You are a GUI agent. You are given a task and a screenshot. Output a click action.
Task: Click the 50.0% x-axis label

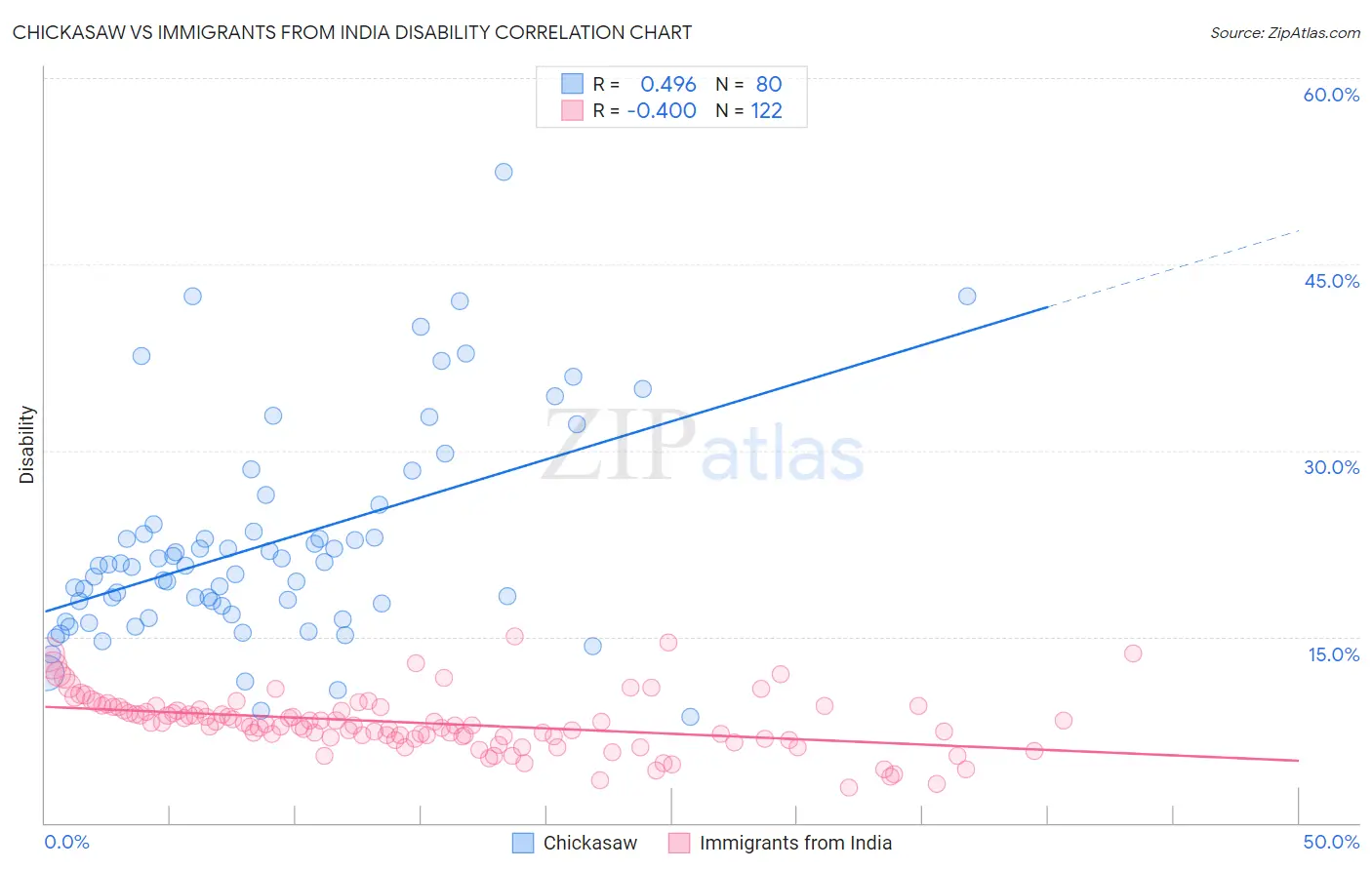point(1331,842)
